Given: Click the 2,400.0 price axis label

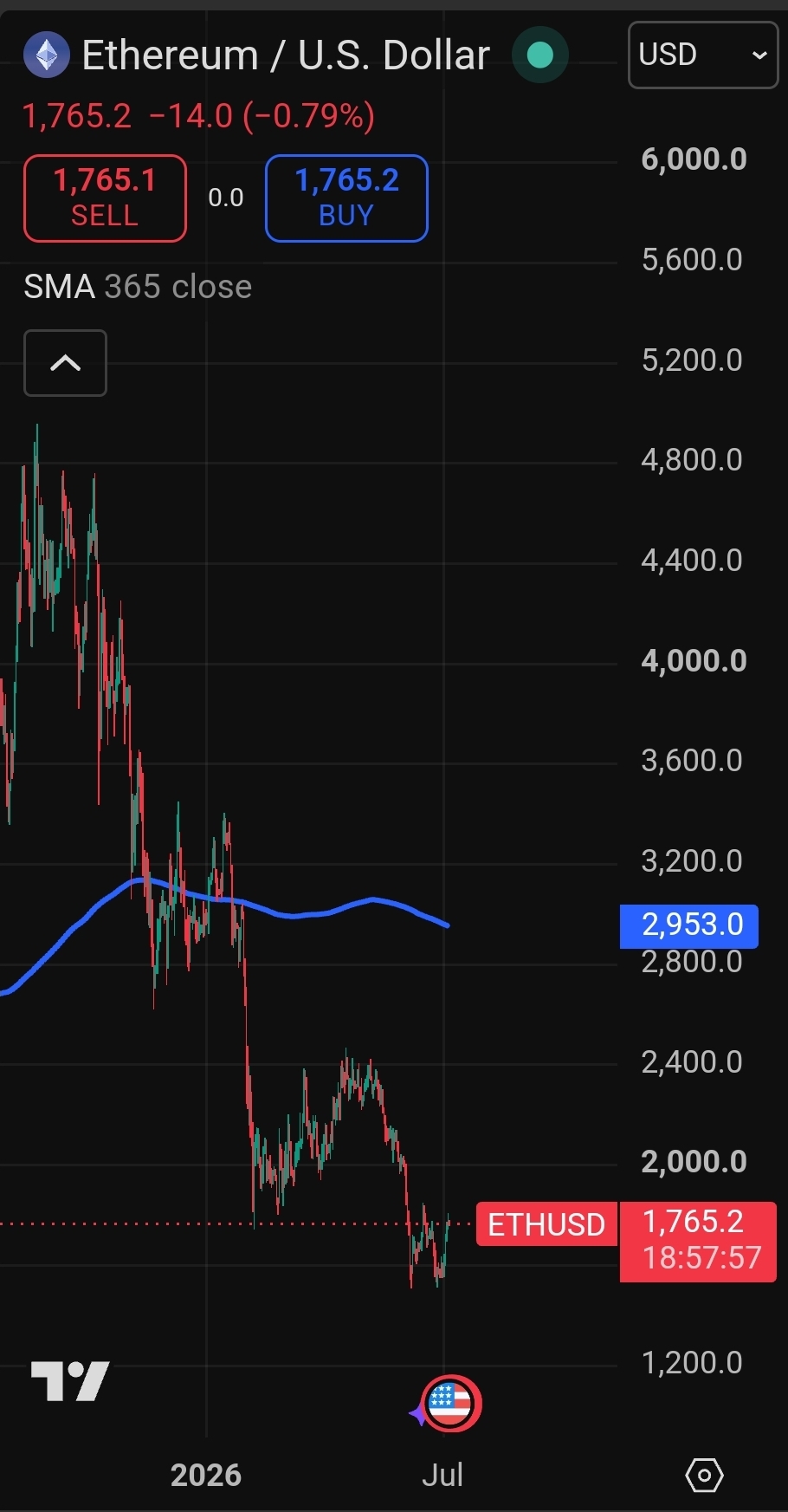Looking at the screenshot, I should pyautogui.click(x=692, y=1062).
